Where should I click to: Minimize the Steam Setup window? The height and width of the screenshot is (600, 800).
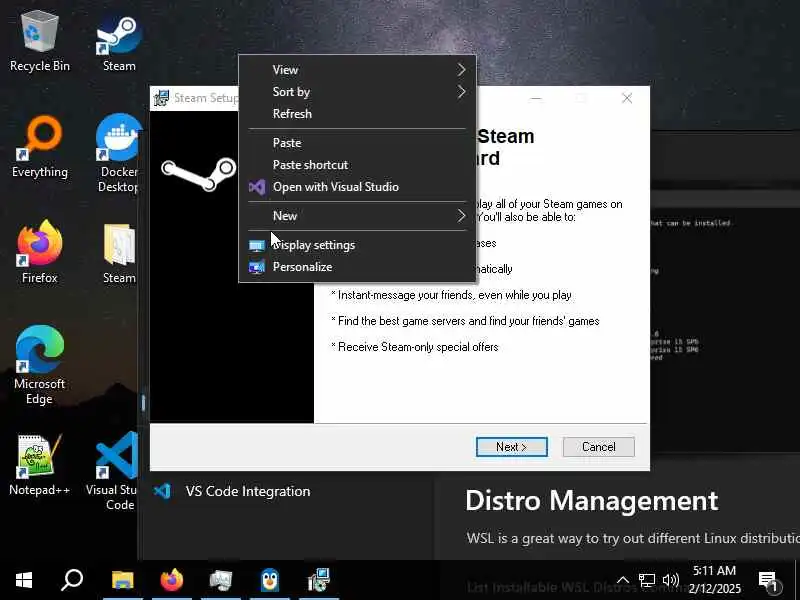[536, 98]
